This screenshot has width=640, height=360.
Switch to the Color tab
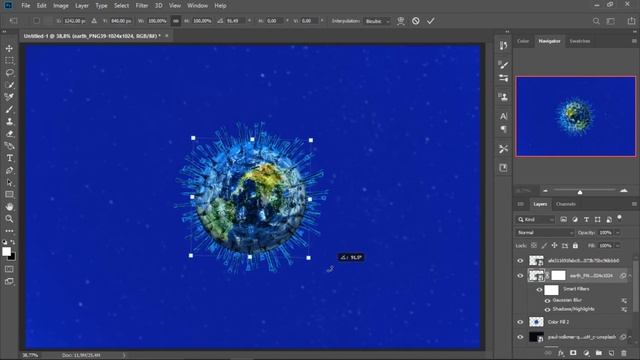523,41
